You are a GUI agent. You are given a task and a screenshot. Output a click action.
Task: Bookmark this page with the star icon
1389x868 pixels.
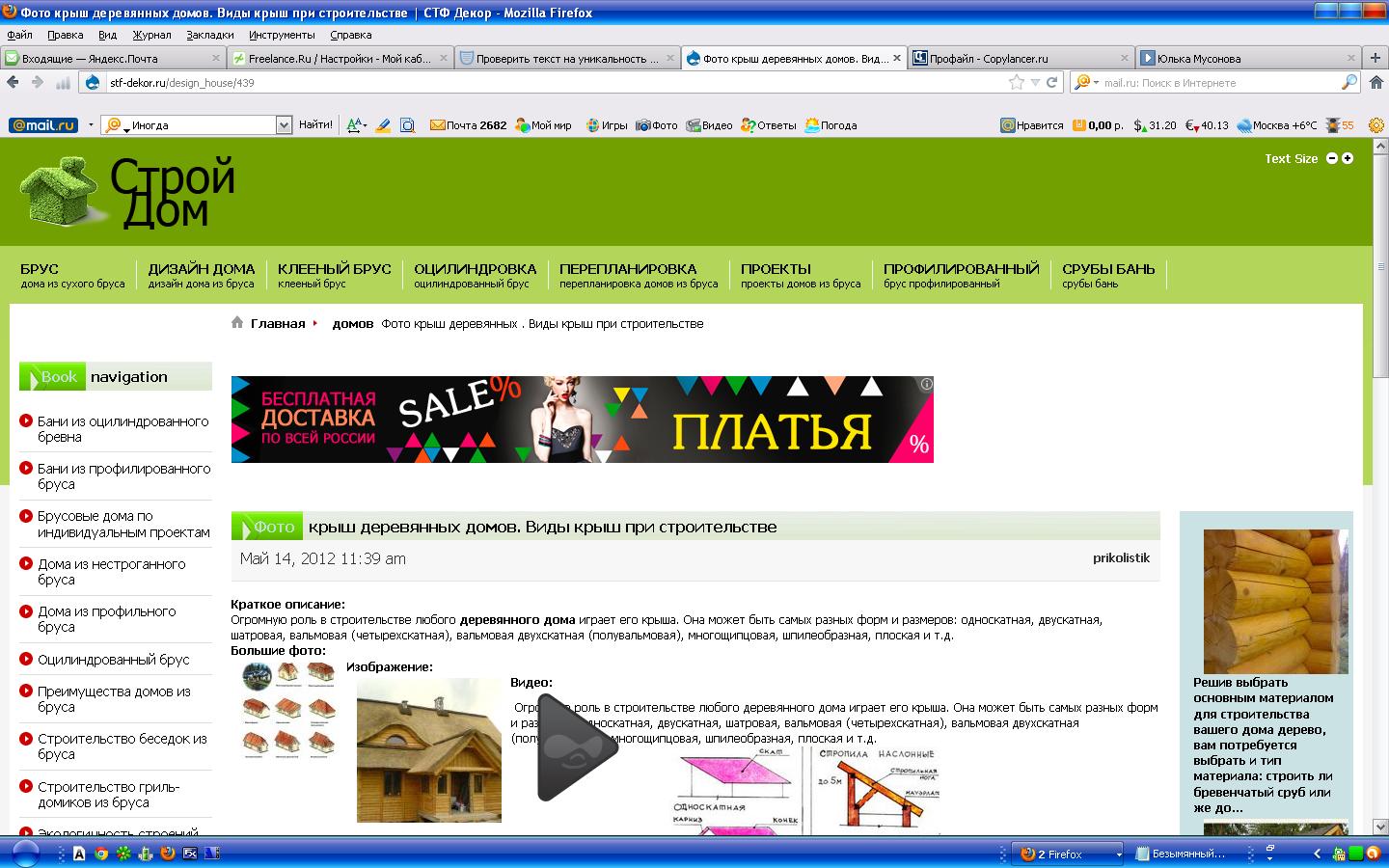click(x=1016, y=83)
